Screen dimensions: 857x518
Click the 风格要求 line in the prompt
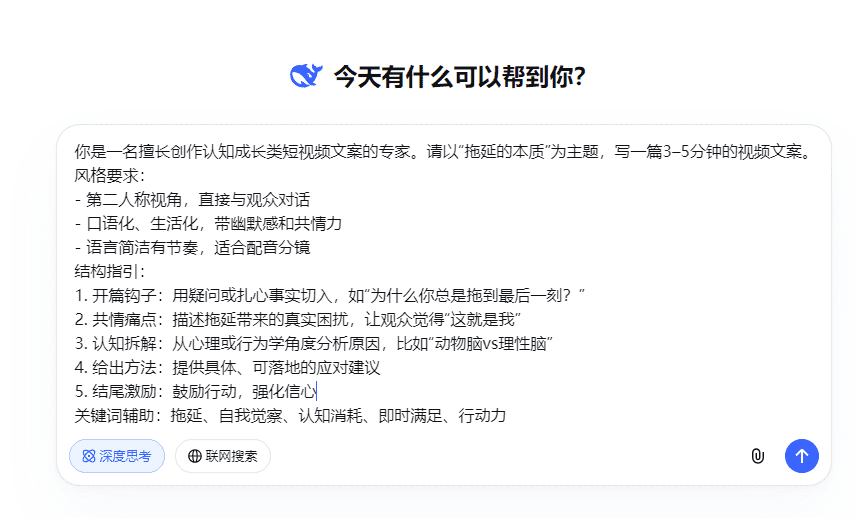(x=111, y=176)
